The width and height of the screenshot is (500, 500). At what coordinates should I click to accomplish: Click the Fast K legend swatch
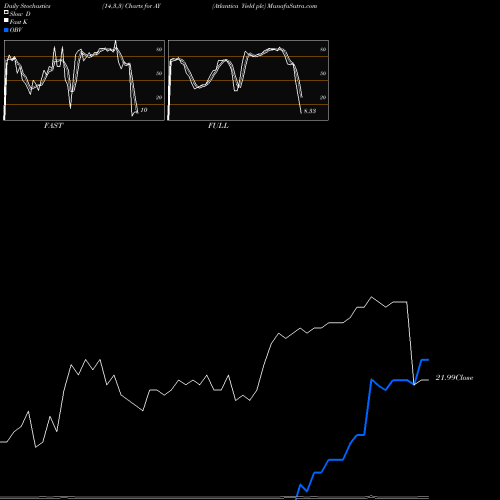click(x=6, y=21)
